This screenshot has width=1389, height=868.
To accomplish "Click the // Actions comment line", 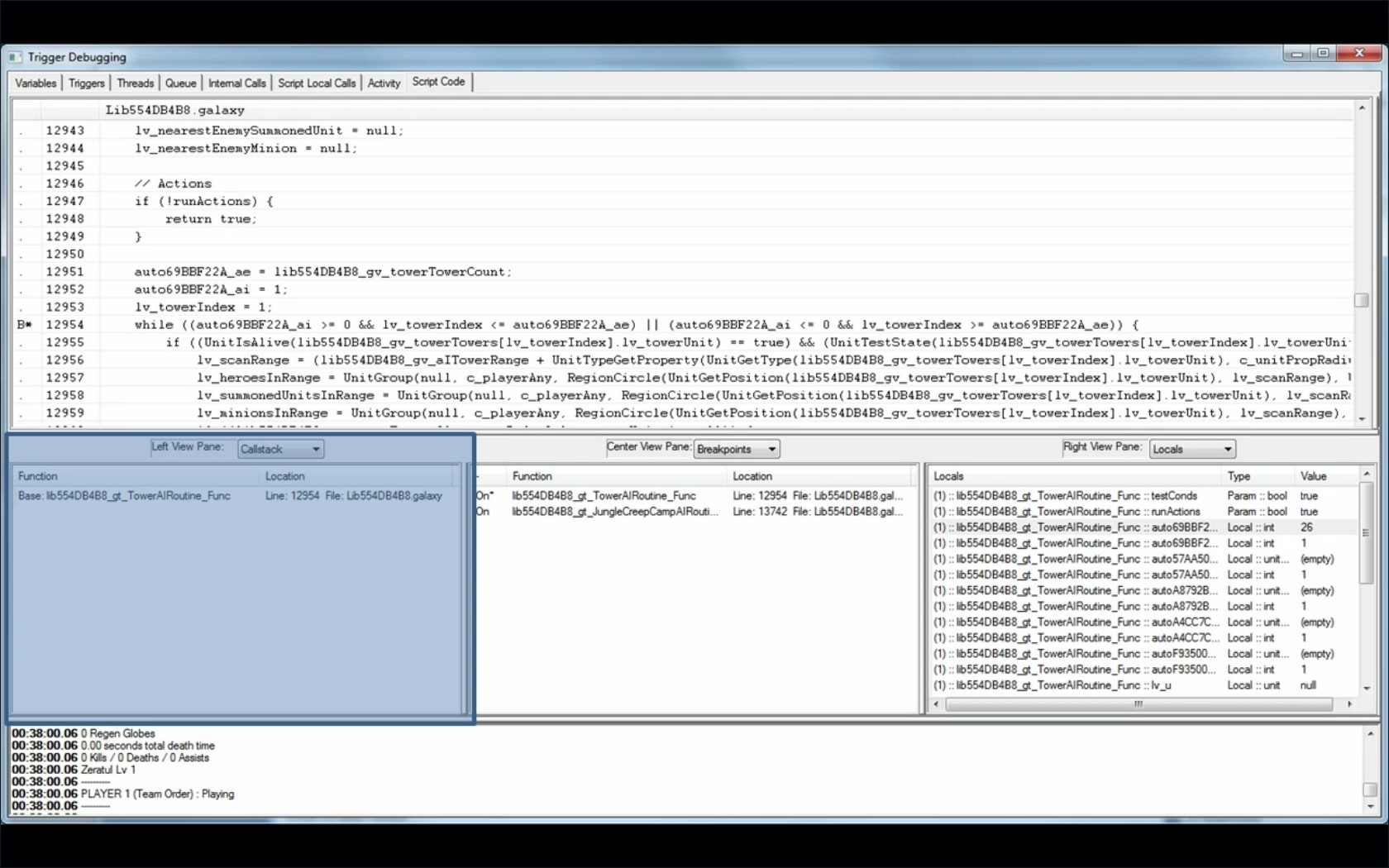I will pyautogui.click(x=173, y=184).
